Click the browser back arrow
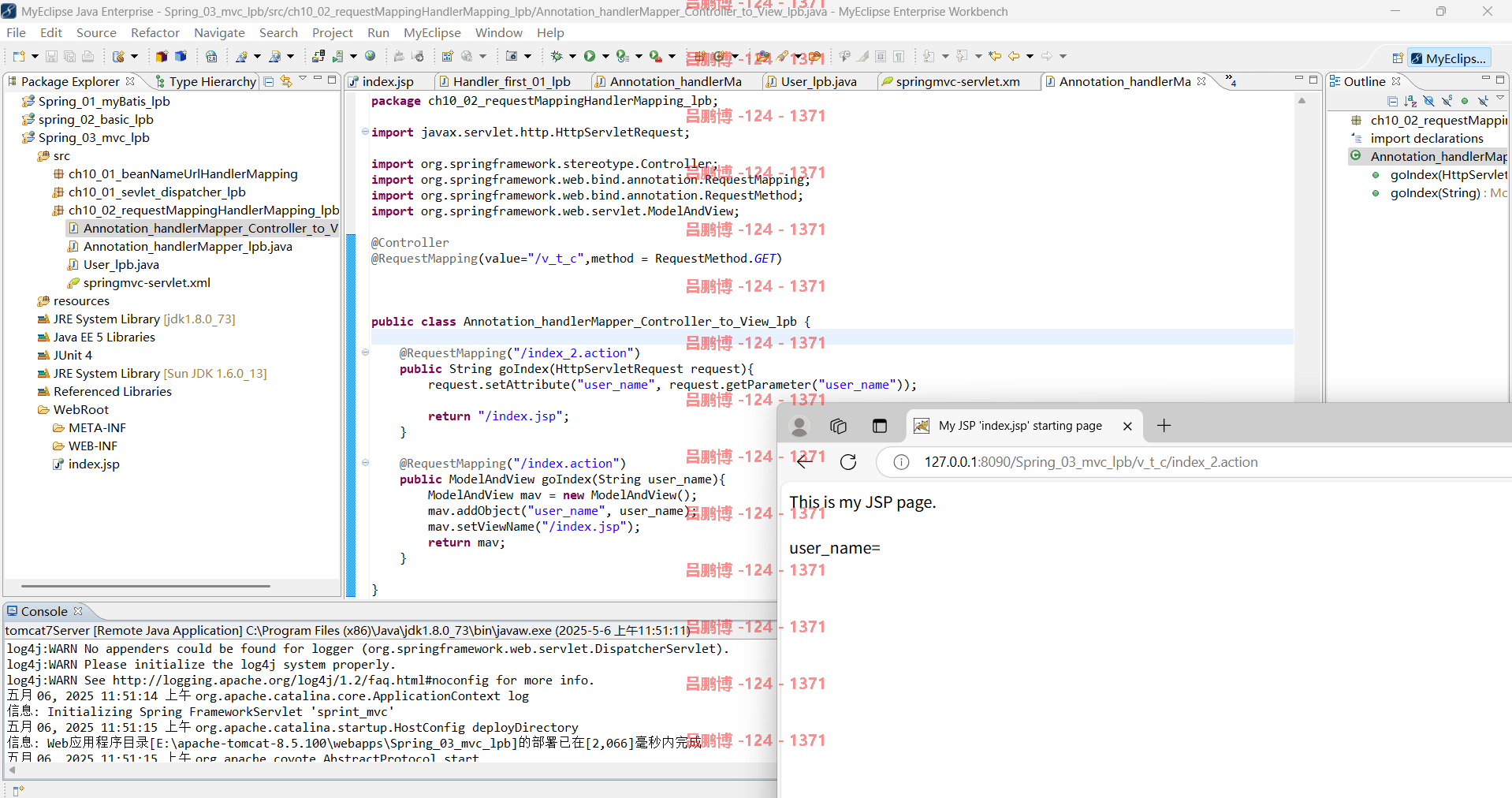The image size is (1512, 798). pyautogui.click(x=803, y=462)
